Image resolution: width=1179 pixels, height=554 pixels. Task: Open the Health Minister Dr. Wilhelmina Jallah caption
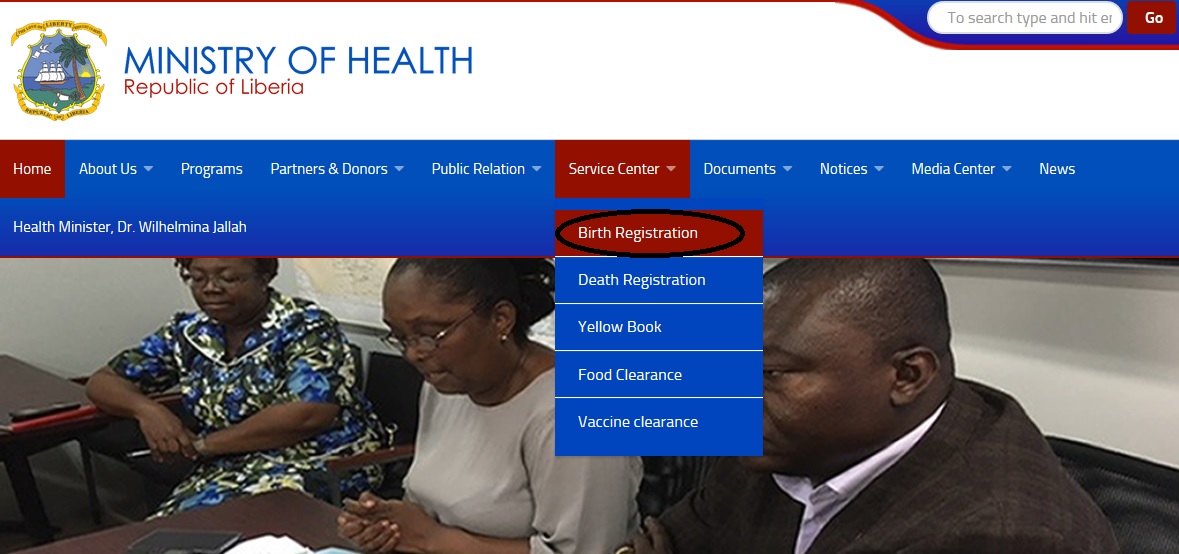tap(130, 226)
